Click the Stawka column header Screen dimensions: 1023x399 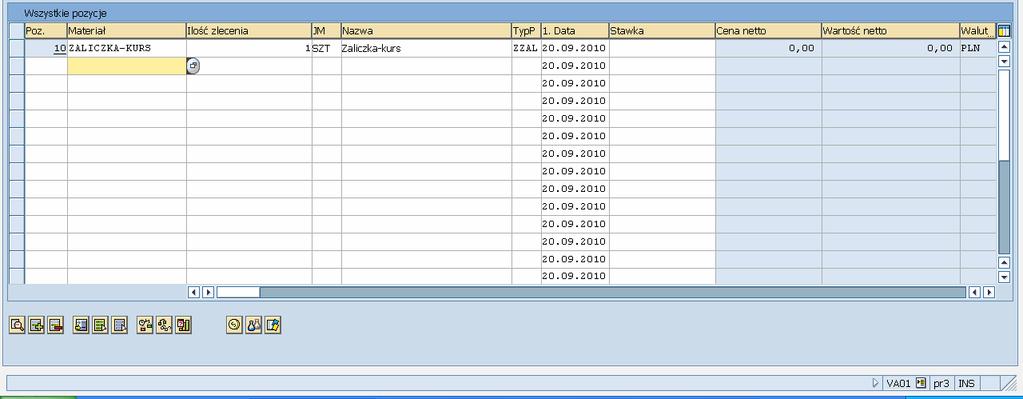pos(662,31)
